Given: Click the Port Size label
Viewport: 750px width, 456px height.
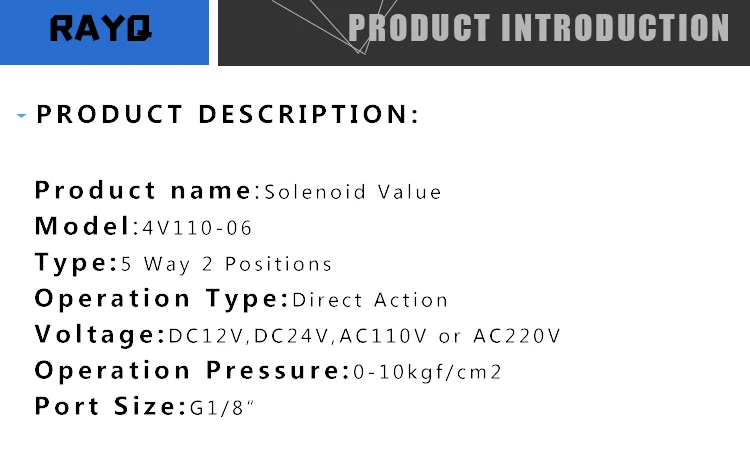Looking at the screenshot, I should coord(110,406).
